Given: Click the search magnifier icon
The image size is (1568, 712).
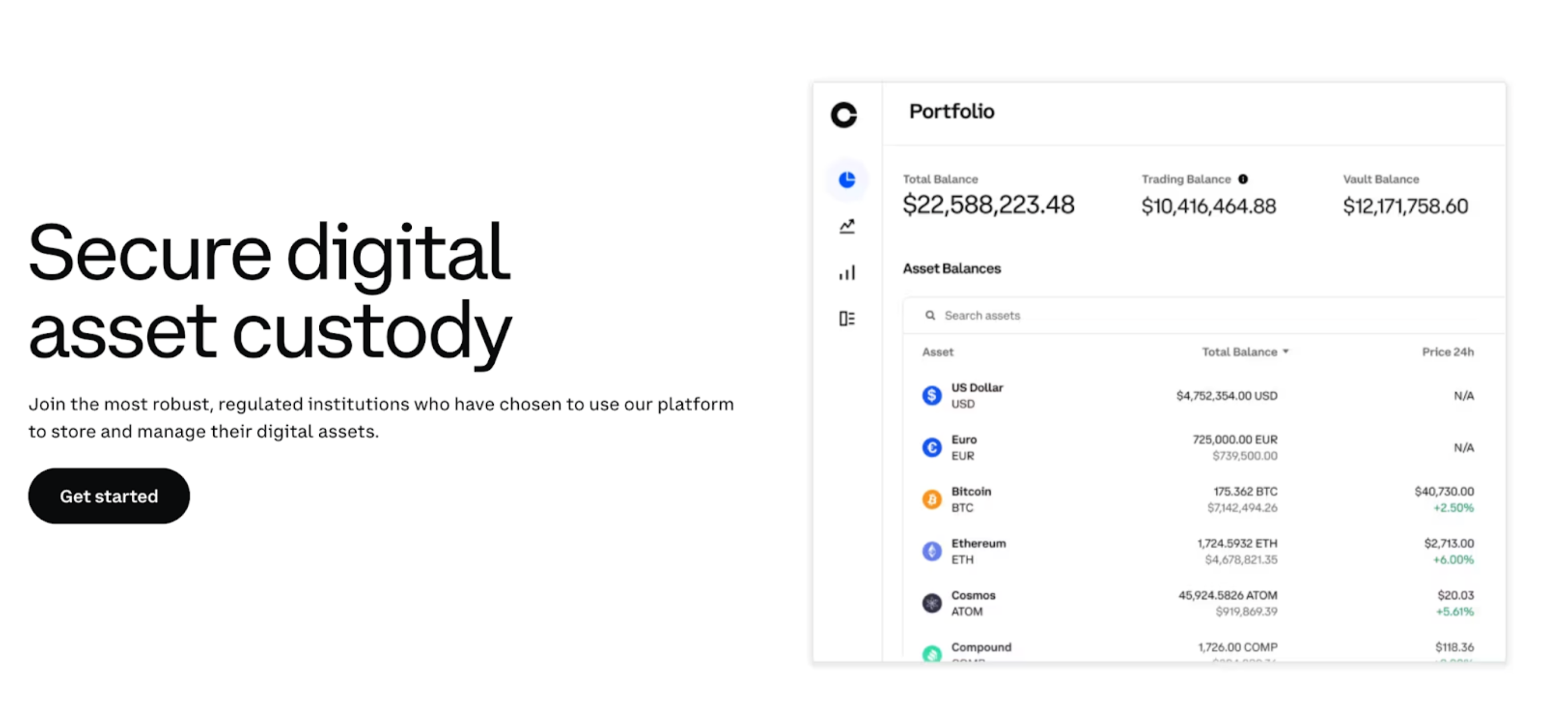Looking at the screenshot, I should point(930,315).
